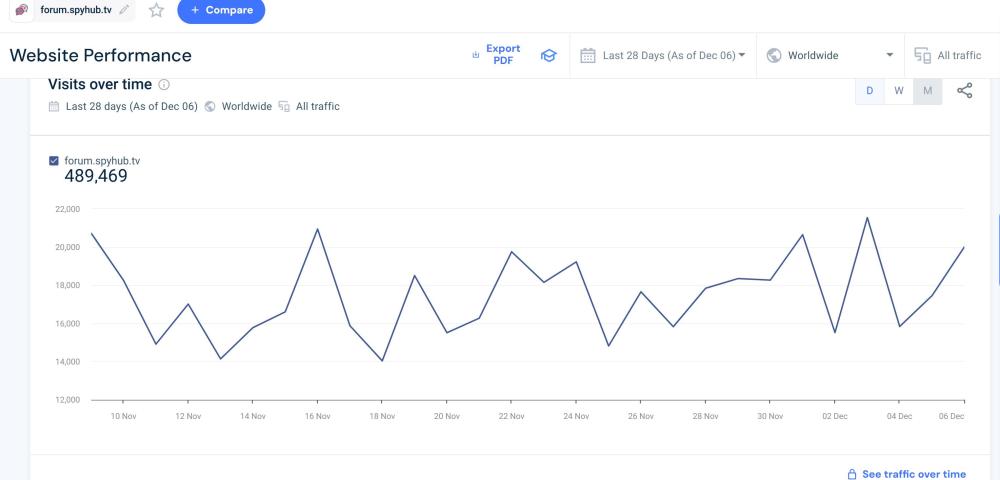This screenshot has width=1000, height=480.
Task: Click the star favorite icon
Action: tap(156, 10)
